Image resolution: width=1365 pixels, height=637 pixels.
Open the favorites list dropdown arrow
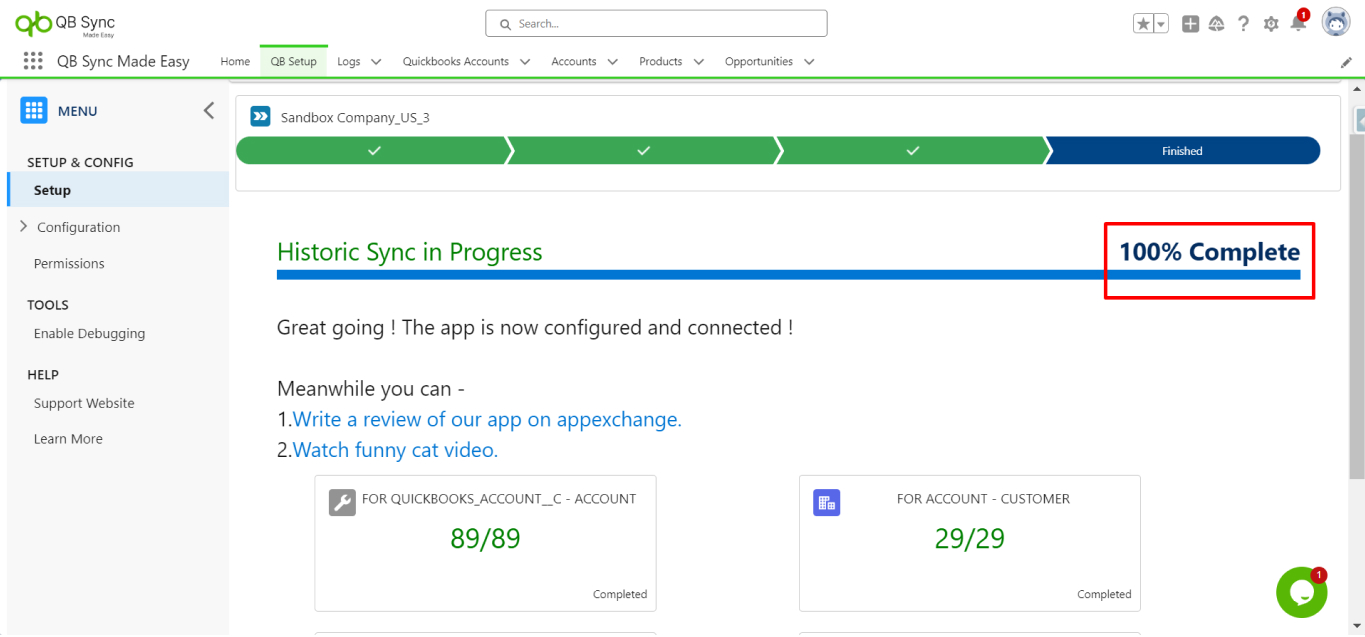[1161, 24]
